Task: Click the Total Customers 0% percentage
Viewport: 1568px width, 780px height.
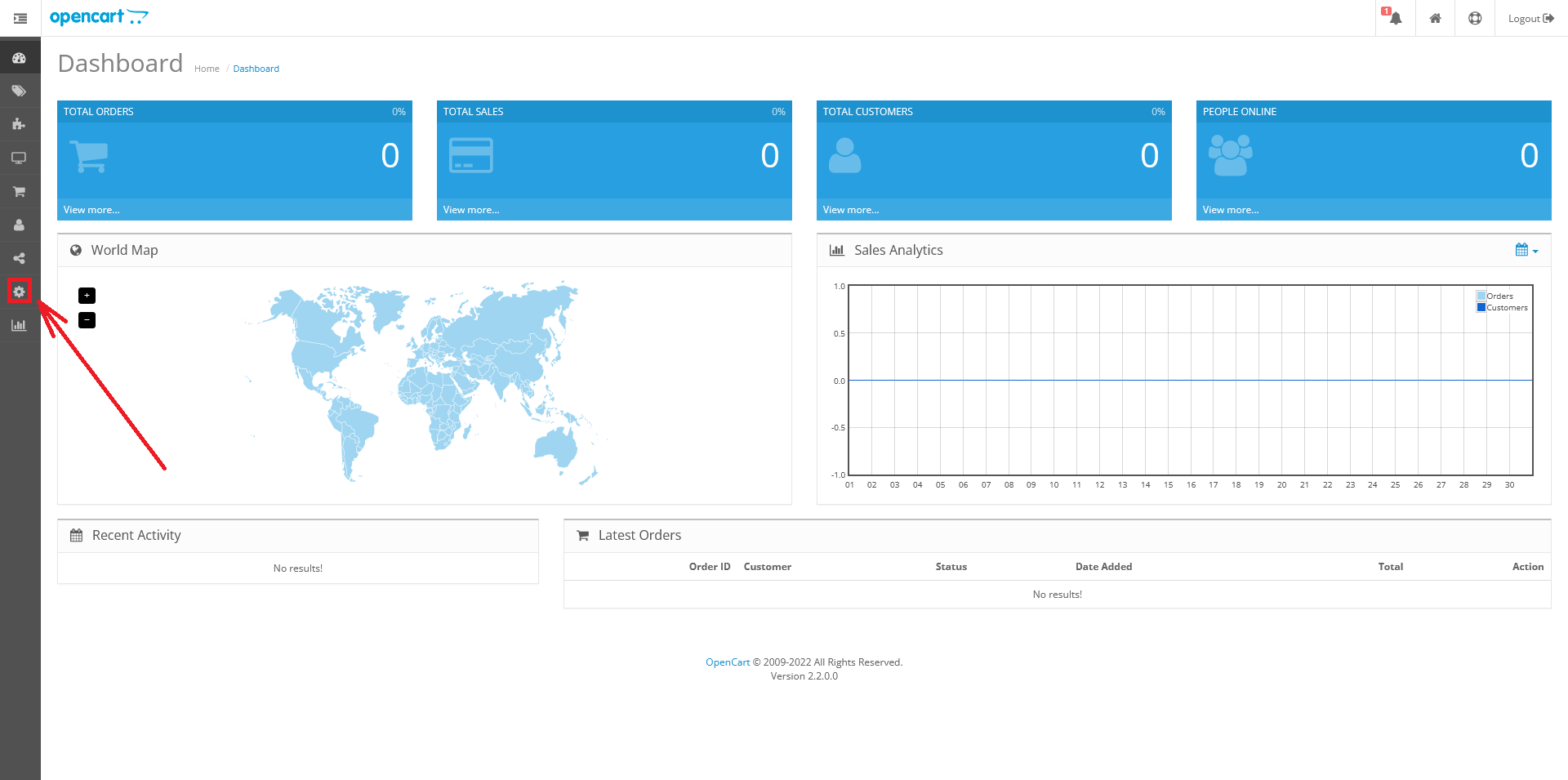Action: click(x=1158, y=112)
